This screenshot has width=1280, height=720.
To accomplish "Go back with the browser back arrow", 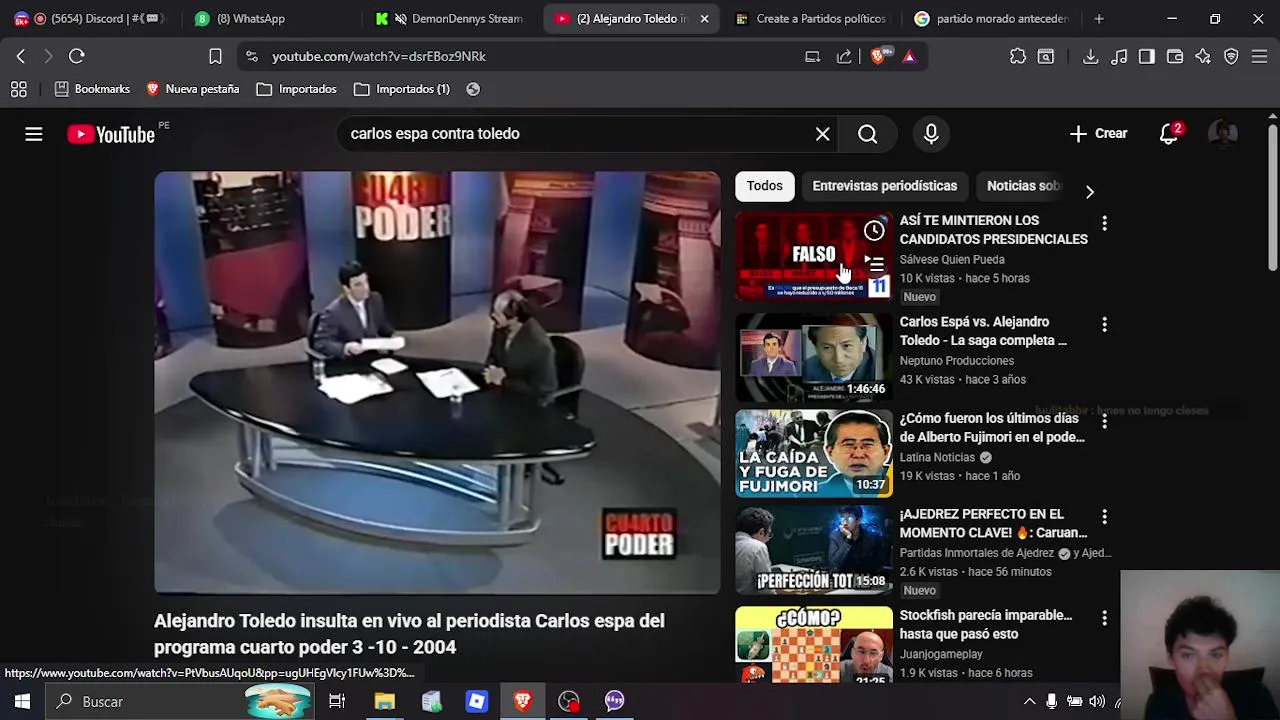I will [x=20, y=56].
